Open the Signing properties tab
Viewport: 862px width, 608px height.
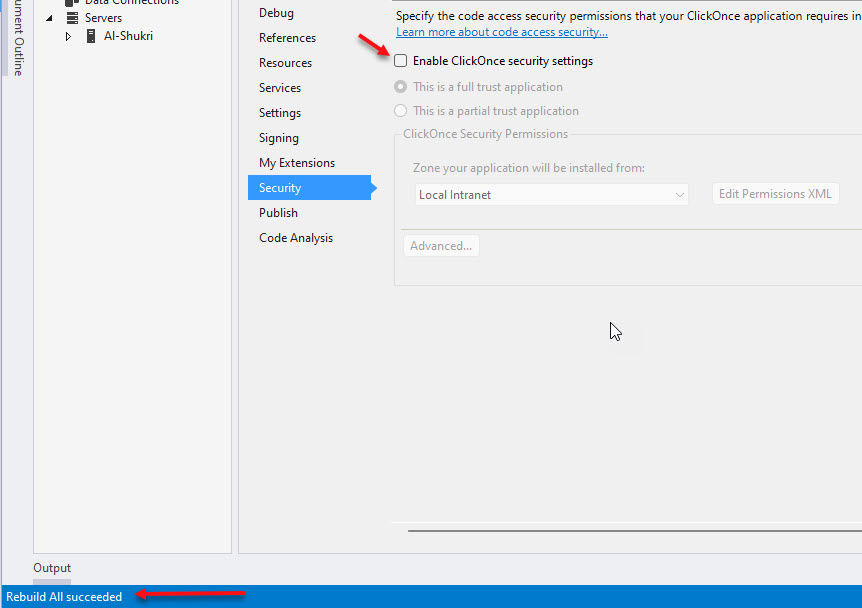pos(278,138)
